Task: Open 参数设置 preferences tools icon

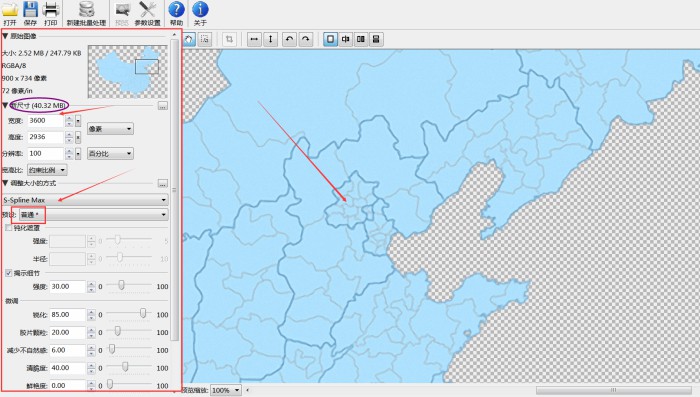Action: point(147,9)
